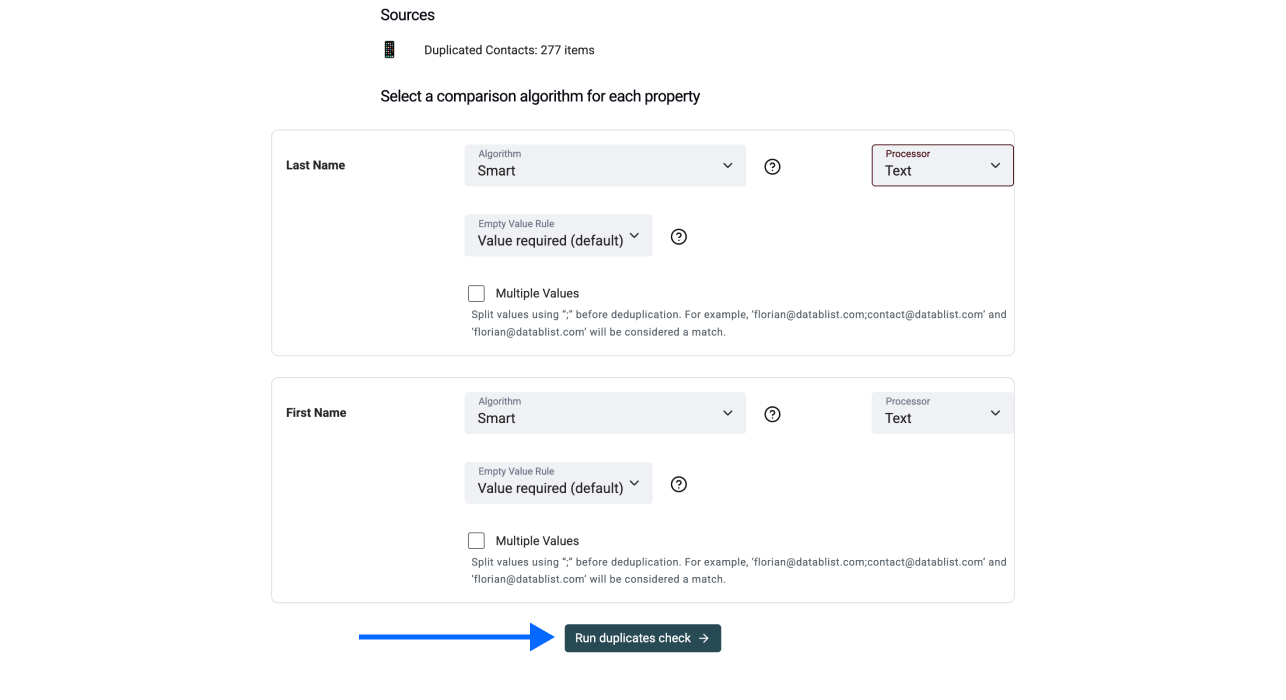Select the Last Name property label
Image resolution: width=1286 pixels, height=700 pixels.
click(x=315, y=166)
